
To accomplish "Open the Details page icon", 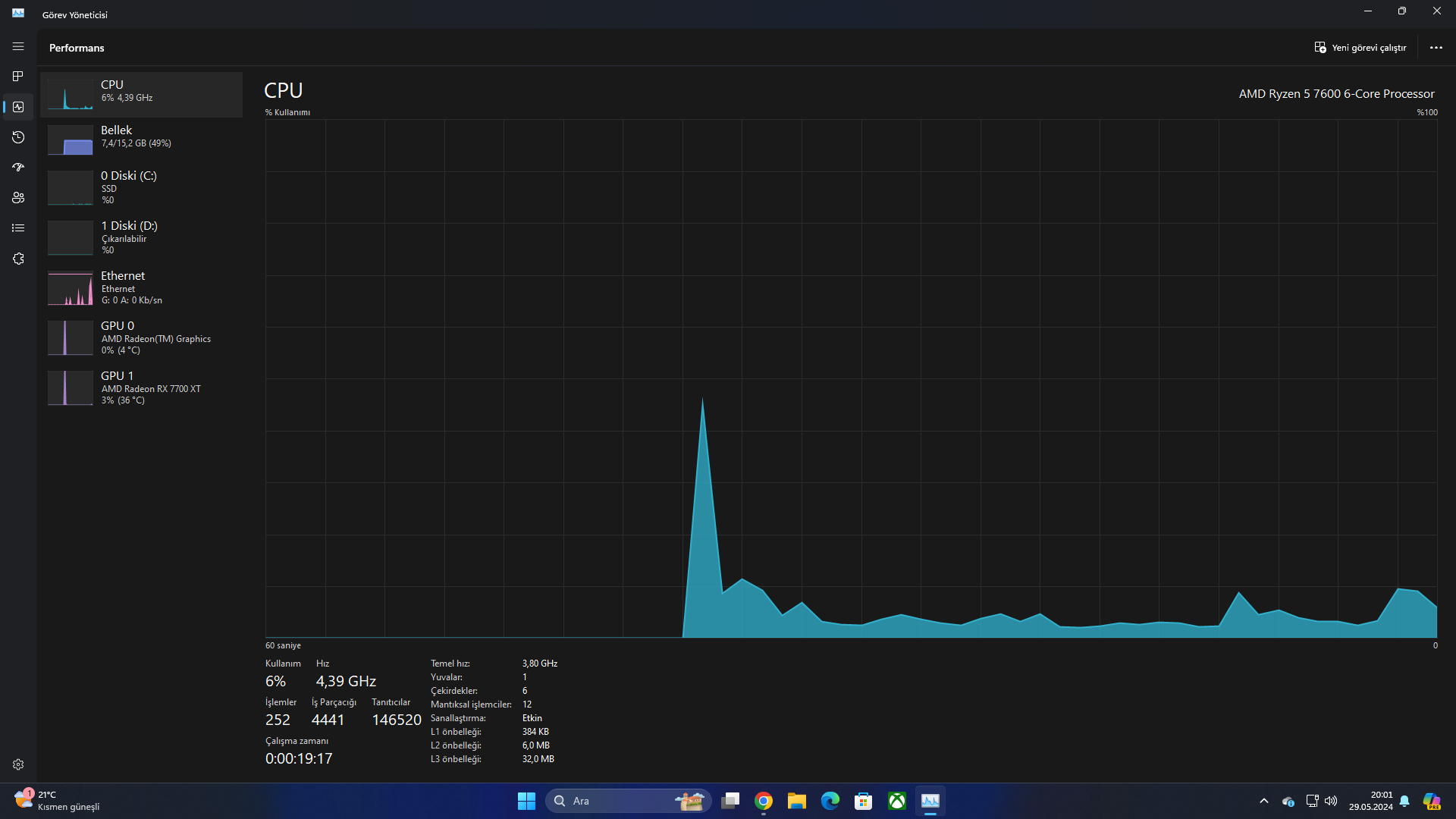I will coord(18,228).
